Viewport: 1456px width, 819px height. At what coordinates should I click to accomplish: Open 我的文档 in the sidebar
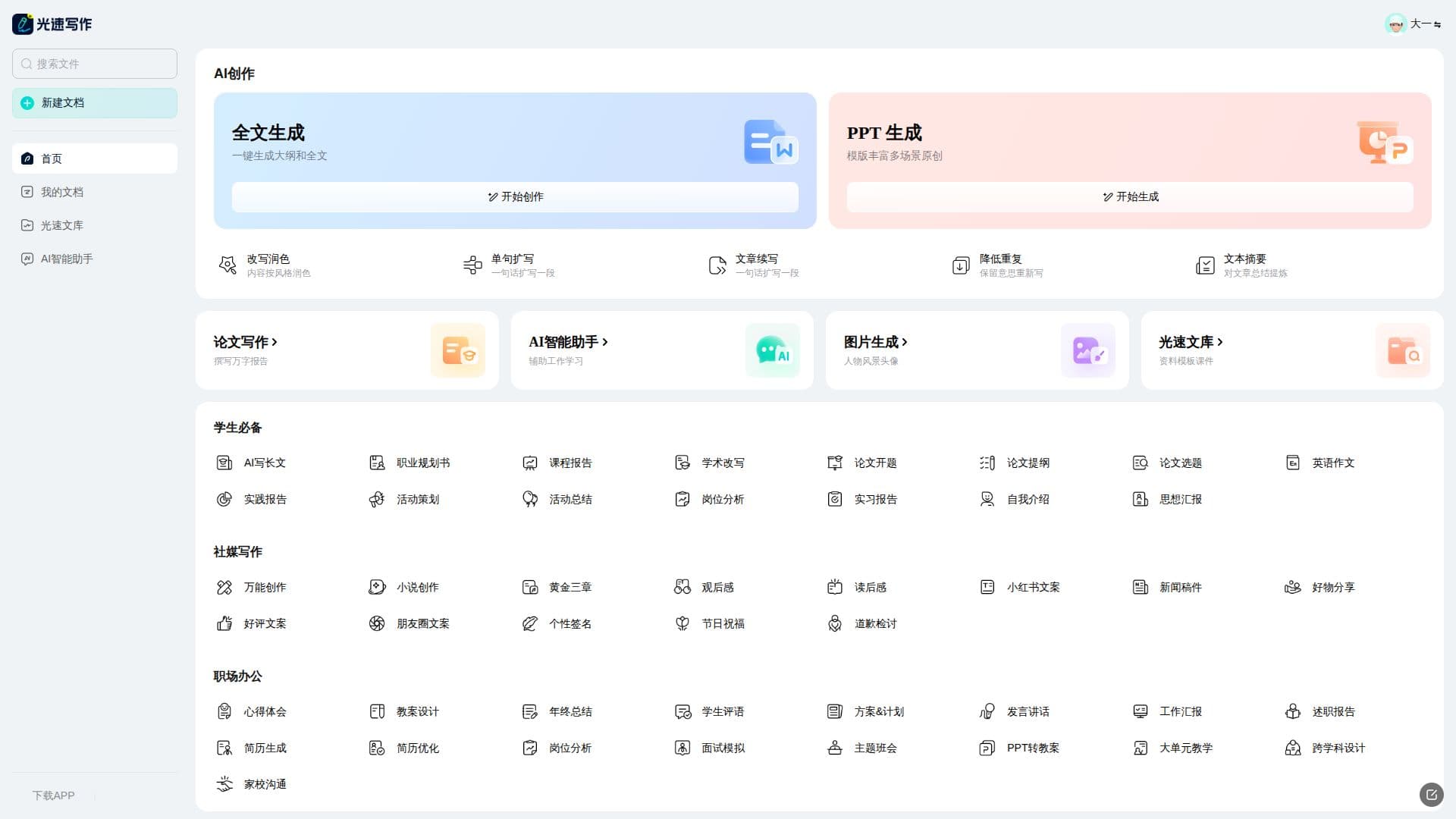click(95, 192)
